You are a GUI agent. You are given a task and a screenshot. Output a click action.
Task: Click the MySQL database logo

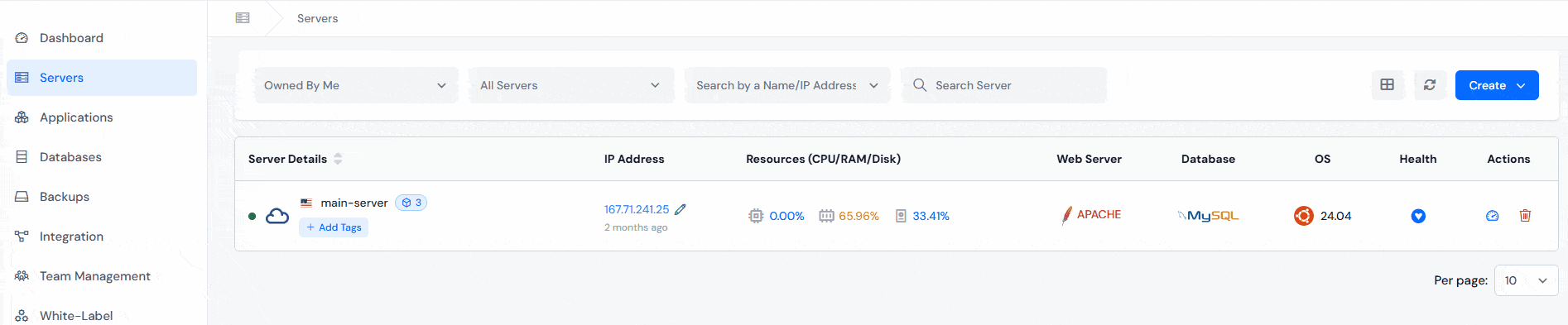click(1208, 216)
